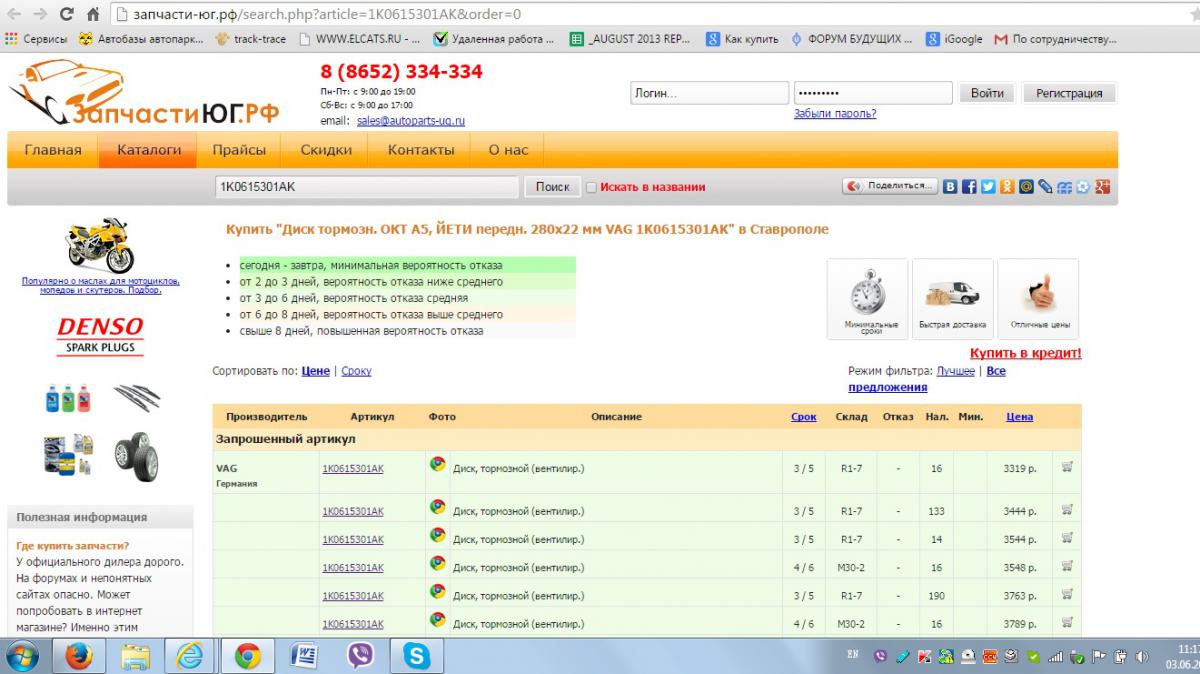Screen dimensions: 1200x674
Task: Click the 'Отличные цены' thumbs-up tile
Action: tap(1038, 299)
